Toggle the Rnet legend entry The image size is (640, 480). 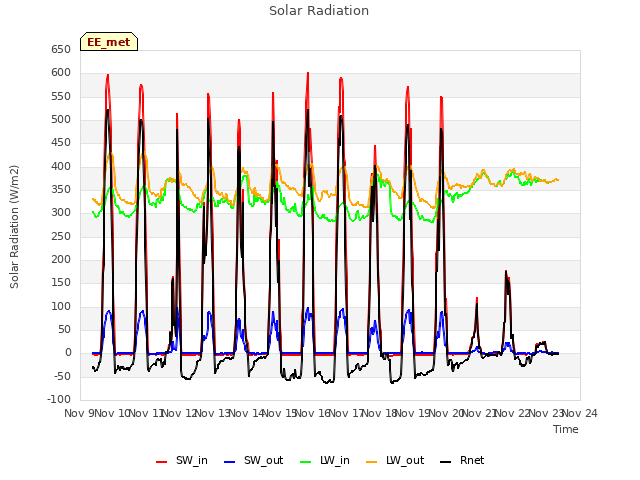(x=462, y=461)
